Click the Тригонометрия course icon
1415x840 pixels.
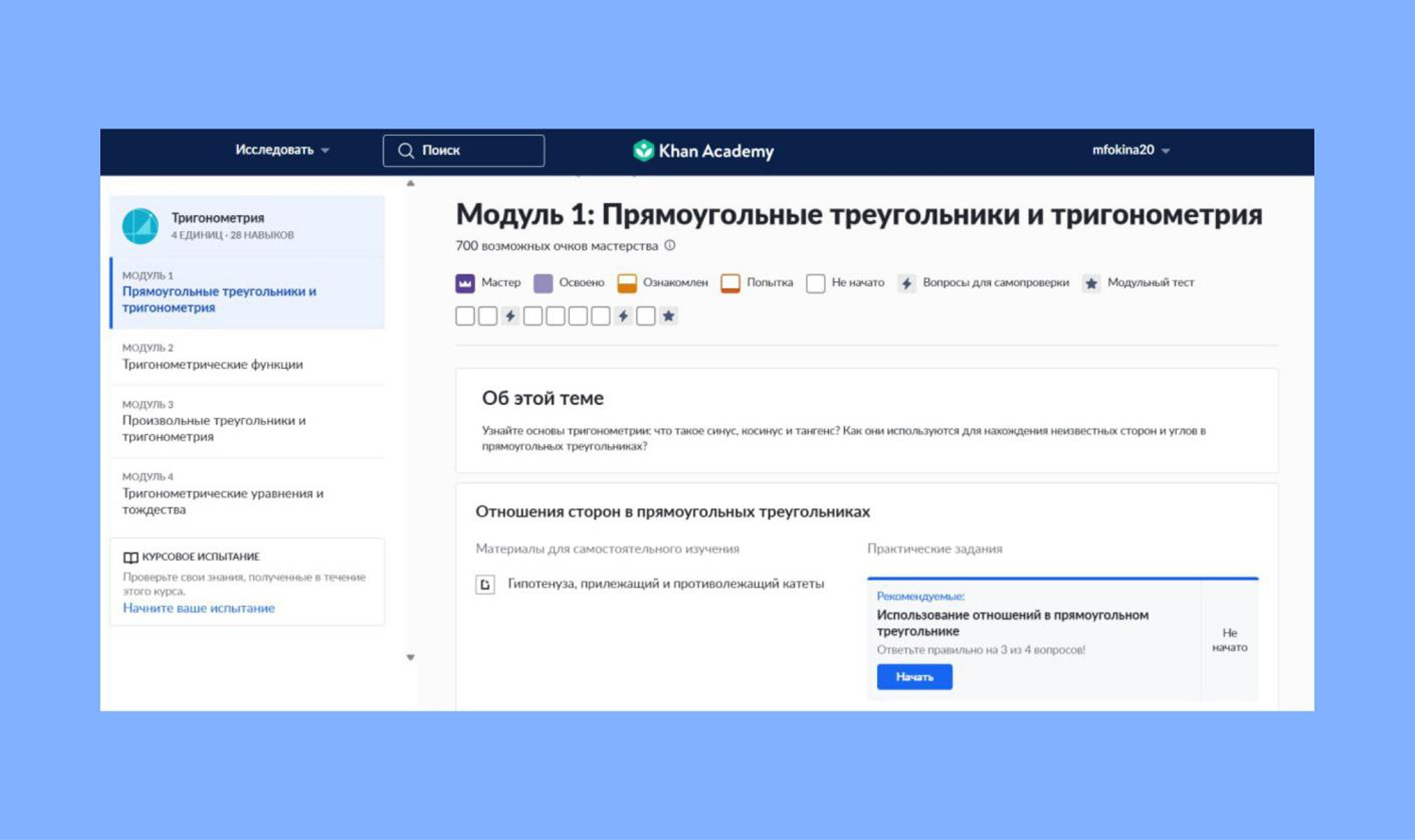click(x=140, y=226)
